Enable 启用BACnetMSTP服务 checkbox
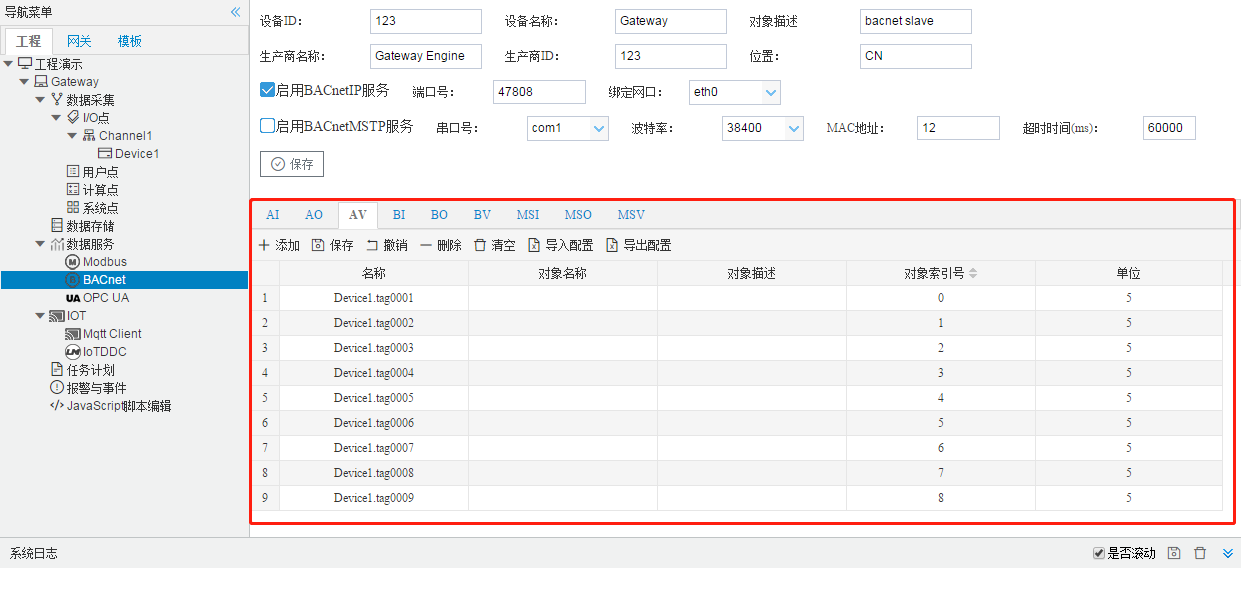The height and width of the screenshot is (590, 1241). coord(267,126)
